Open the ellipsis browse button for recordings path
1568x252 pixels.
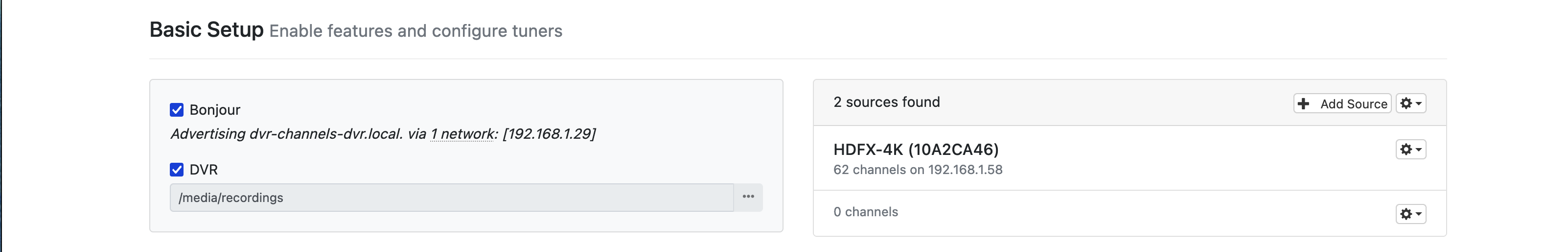tap(748, 197)
